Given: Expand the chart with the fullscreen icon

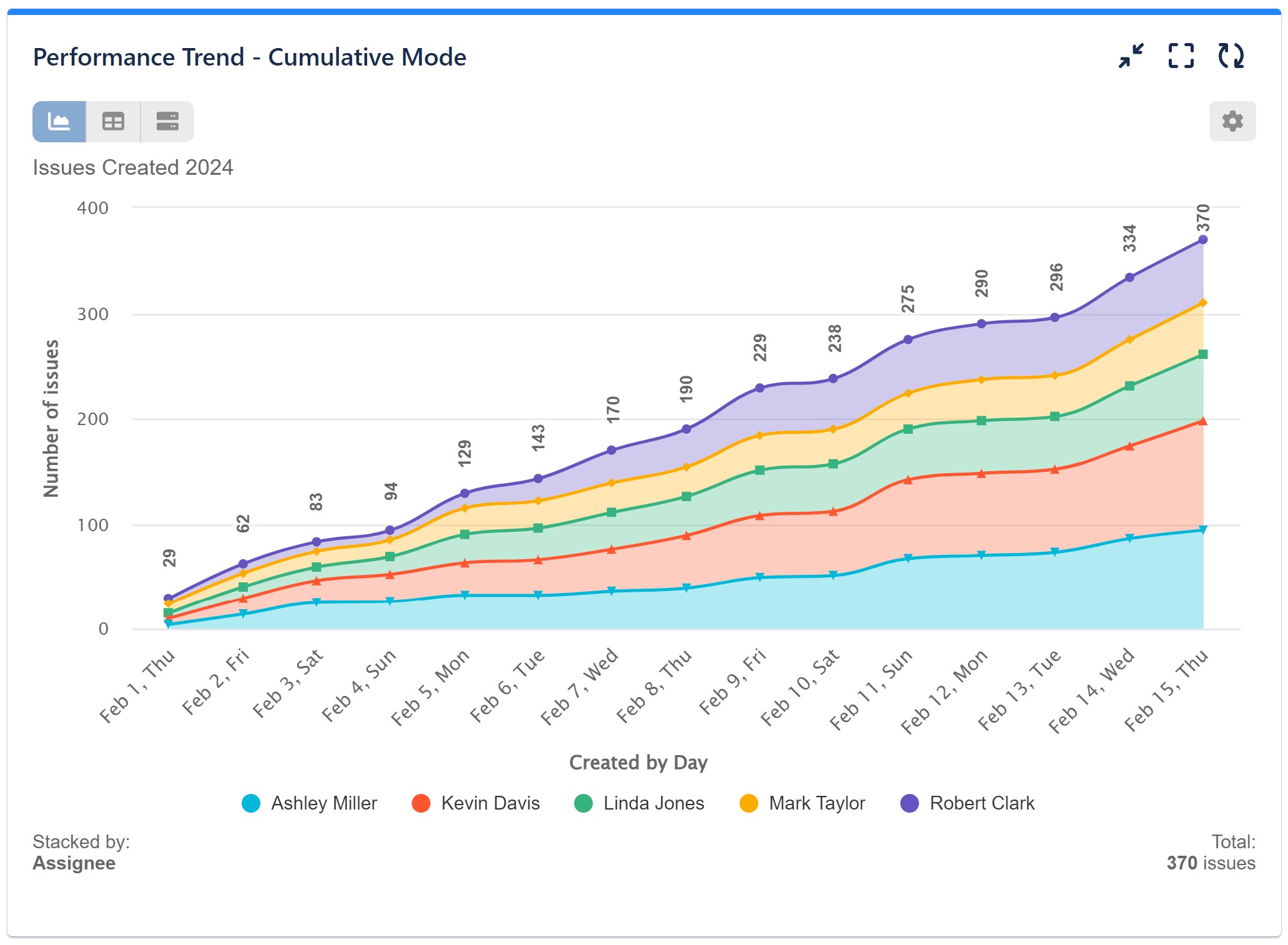Looking at the screenshot, I should tap(1182, 56).
